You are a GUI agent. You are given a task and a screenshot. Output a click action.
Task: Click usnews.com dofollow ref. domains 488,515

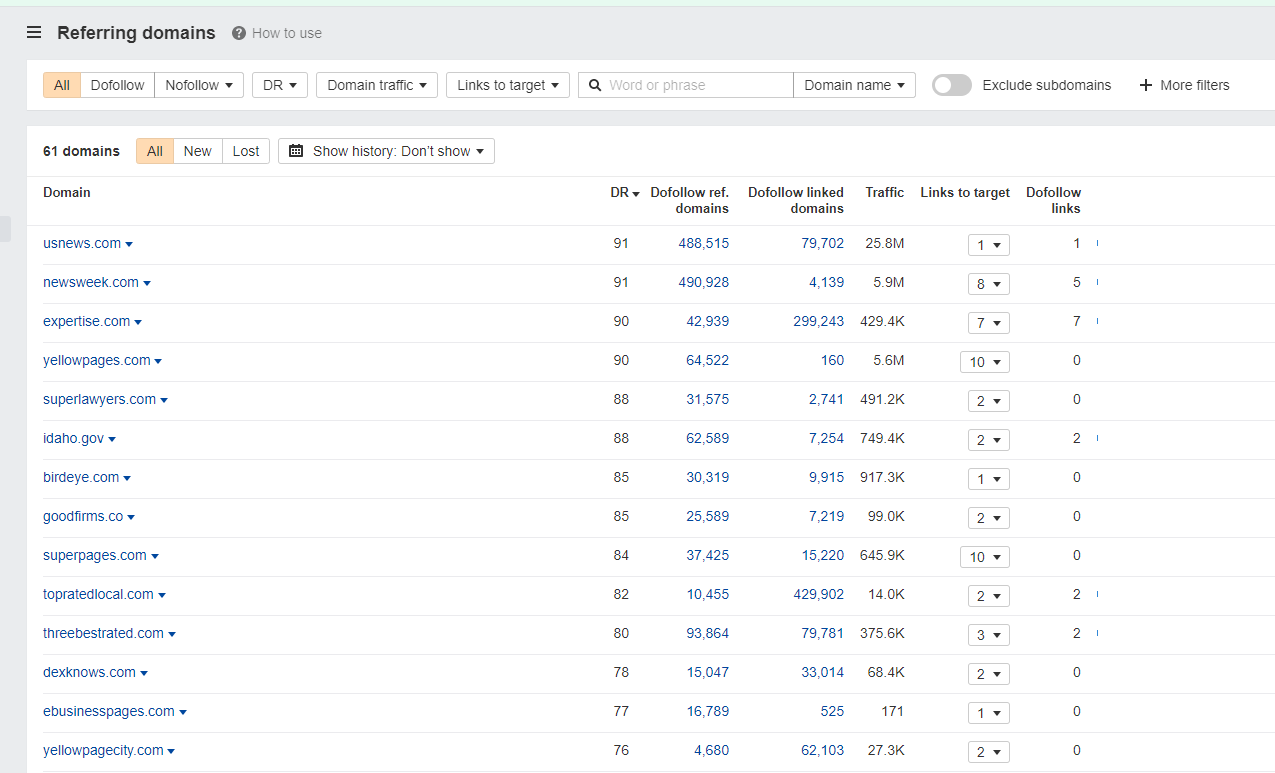[703, 243]
